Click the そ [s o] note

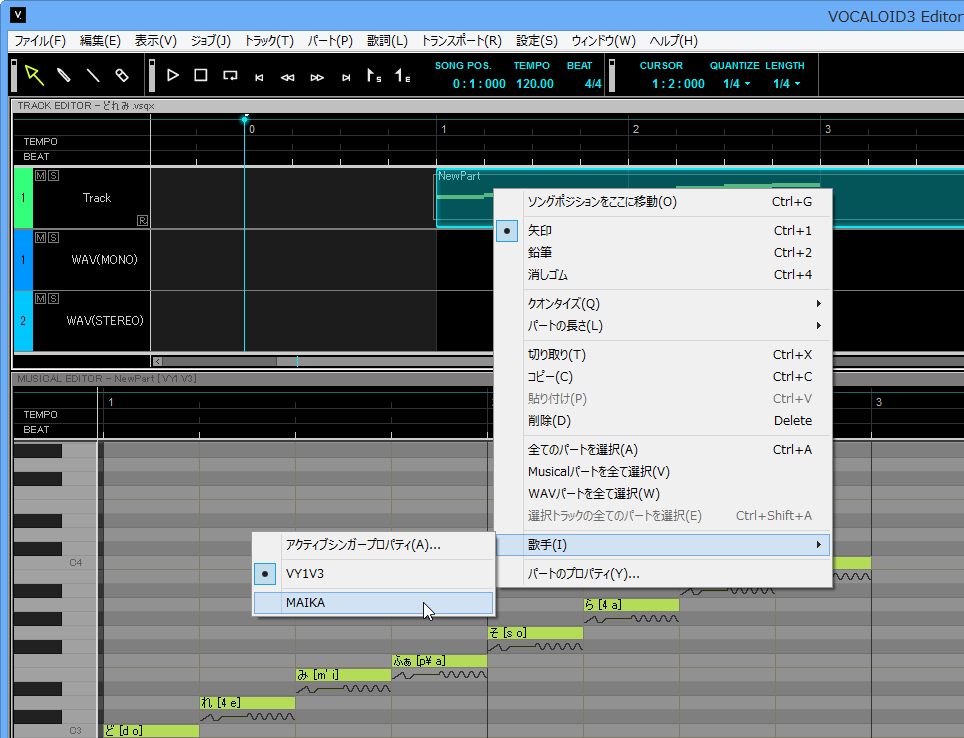click(535, 633)
